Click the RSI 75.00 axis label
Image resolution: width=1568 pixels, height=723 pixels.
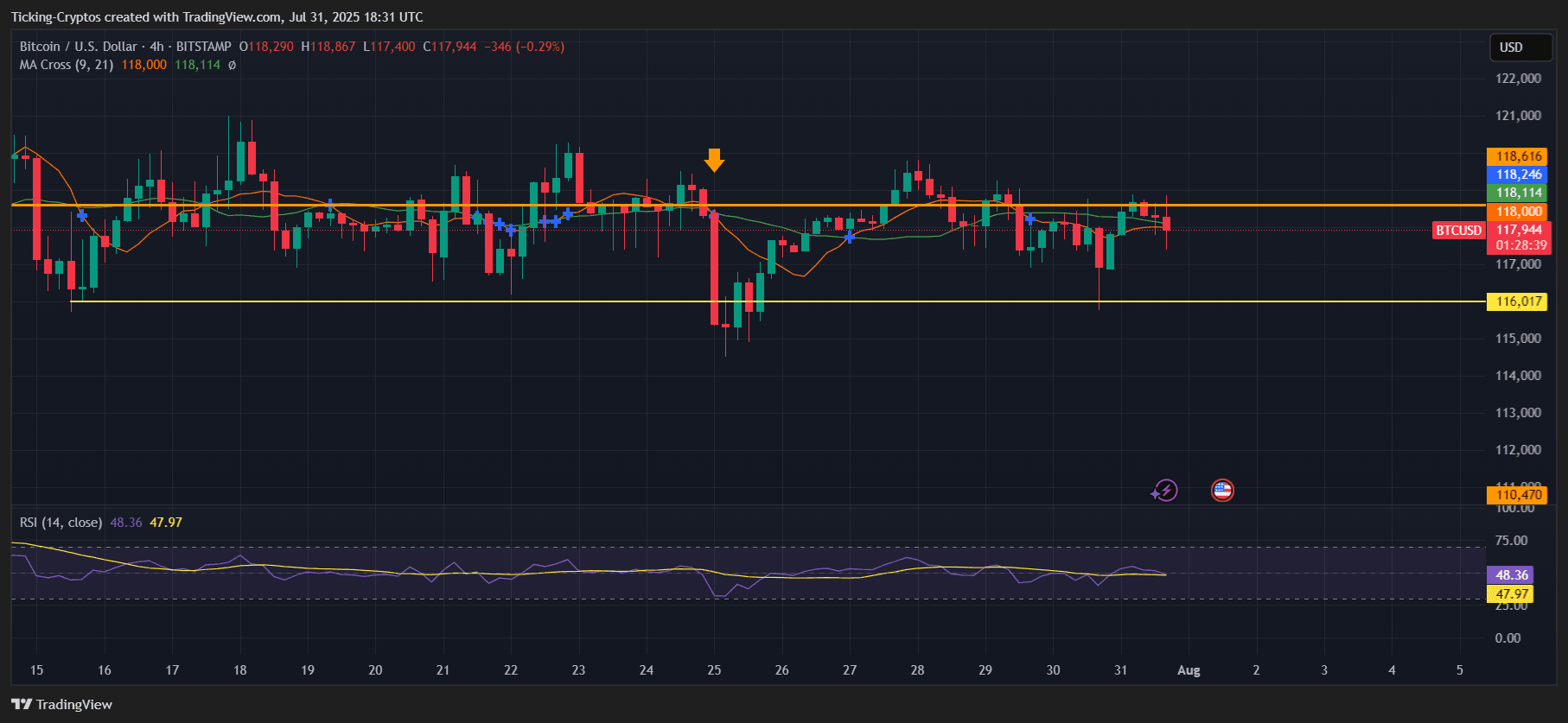pos(1511,541)
